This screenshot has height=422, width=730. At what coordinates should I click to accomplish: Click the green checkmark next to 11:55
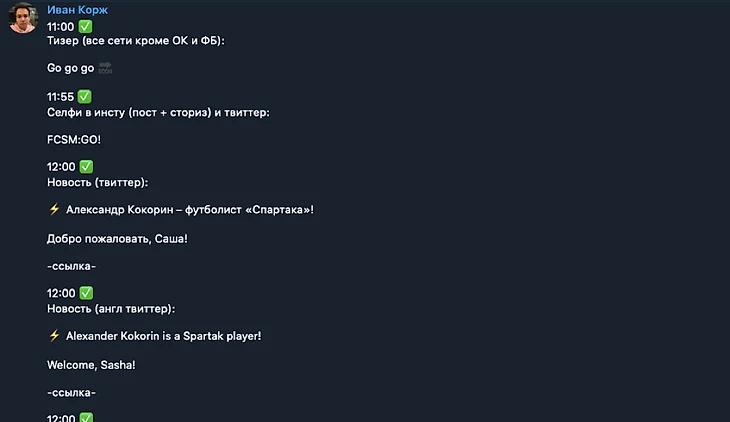(x=84, y=96)
